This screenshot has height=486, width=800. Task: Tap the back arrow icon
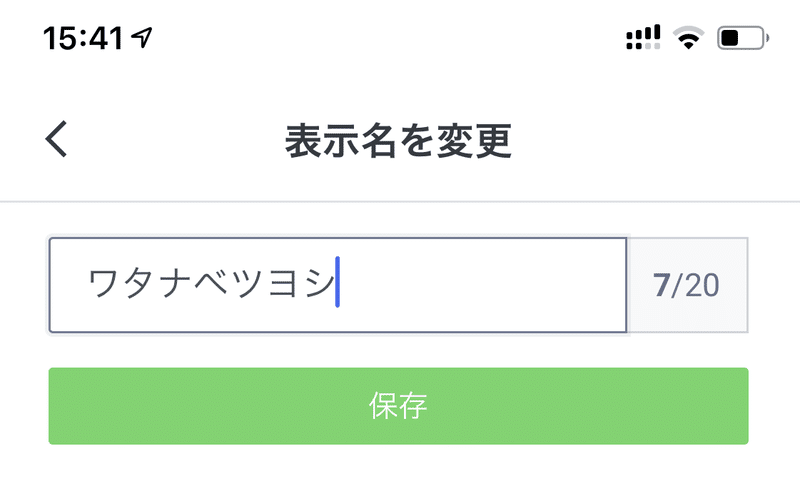[57, 140]
